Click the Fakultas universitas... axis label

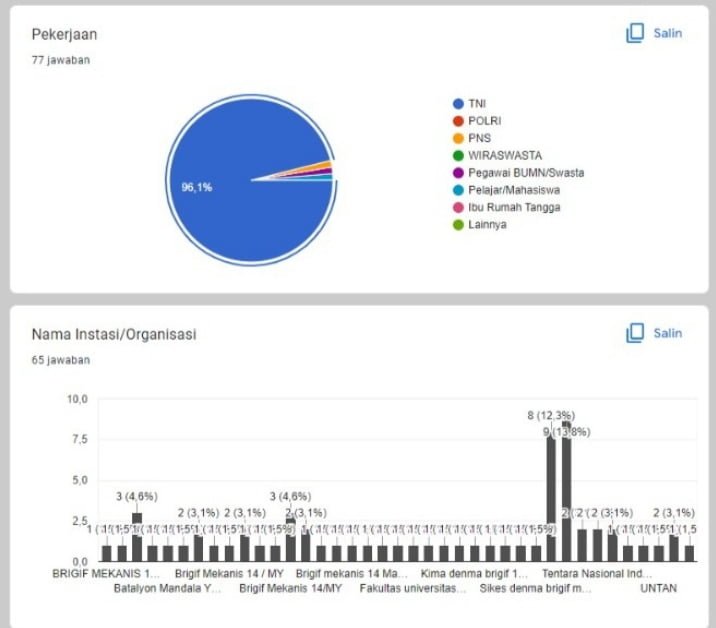click(413, 589)
